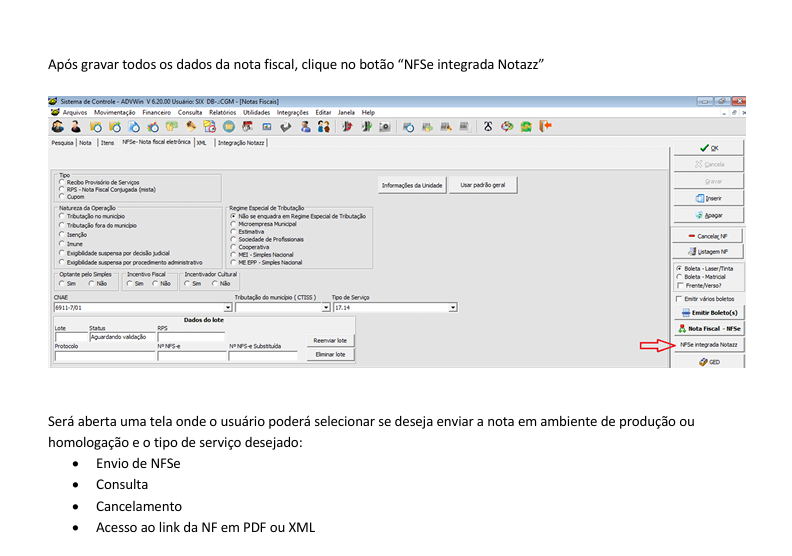The image size is (792, 556).
Task: Click the Eliminar lote button
Action: pyautogui.click(x=330, y=355)
